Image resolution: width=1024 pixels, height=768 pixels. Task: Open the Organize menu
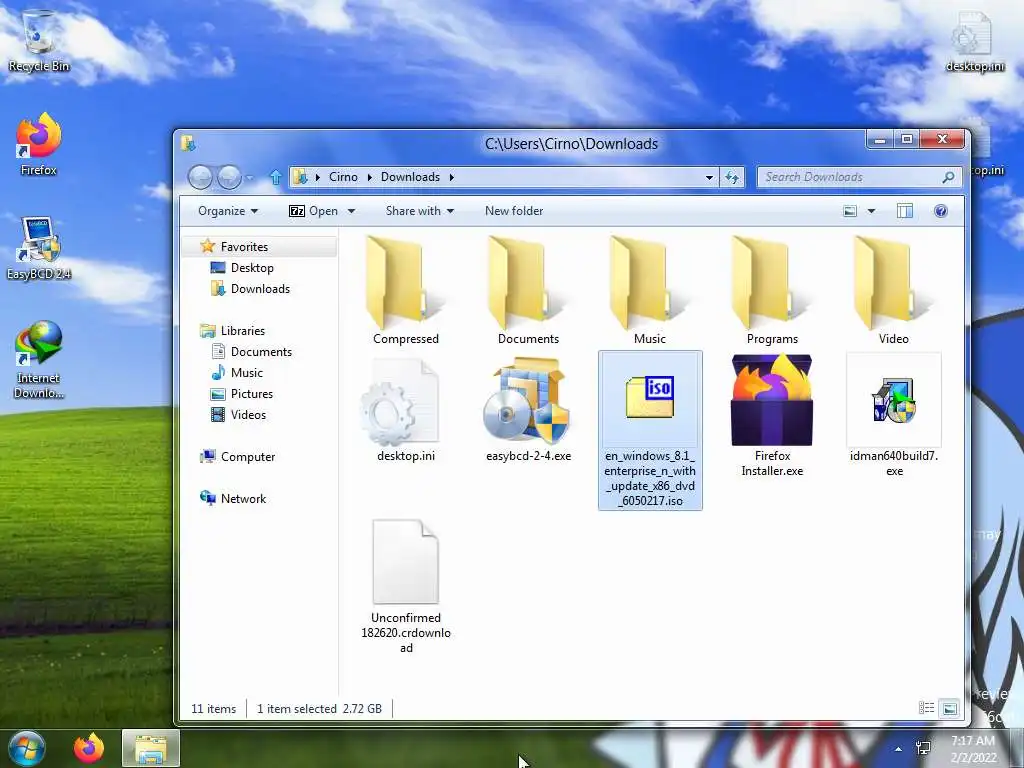[228, 211]
